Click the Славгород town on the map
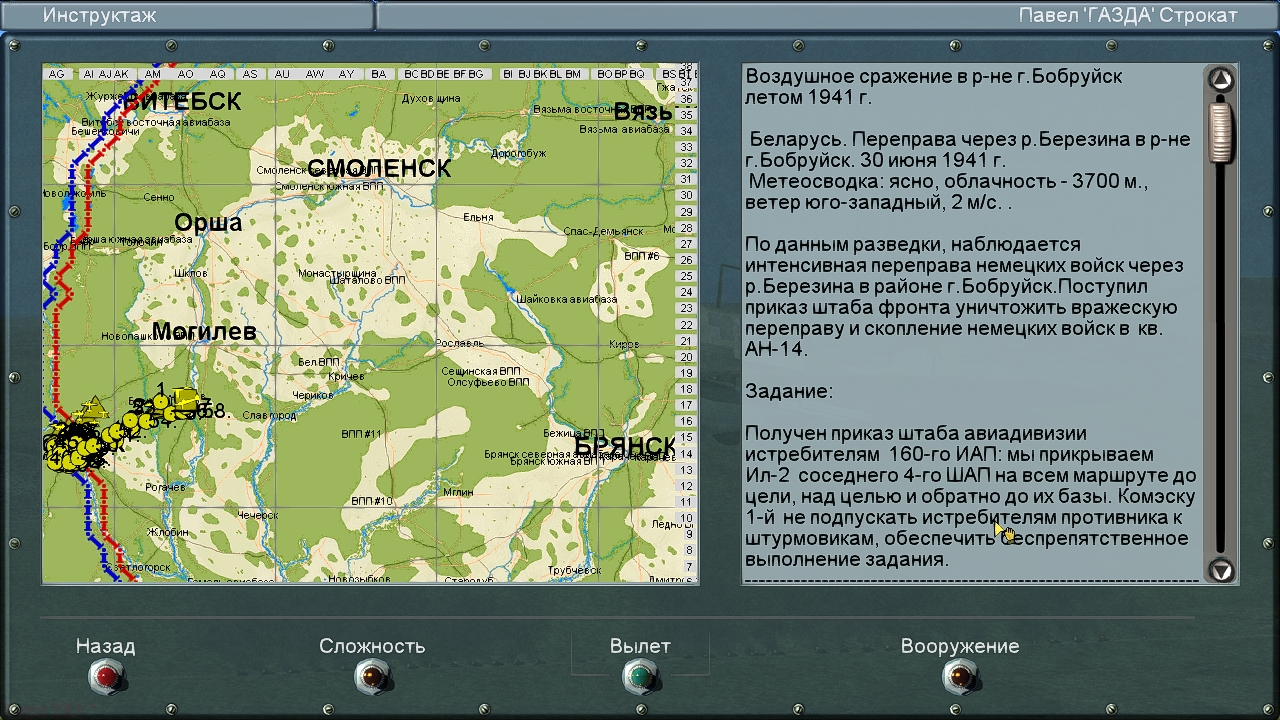This screenshot has width=1280, height=720. (x=269, y=415)
